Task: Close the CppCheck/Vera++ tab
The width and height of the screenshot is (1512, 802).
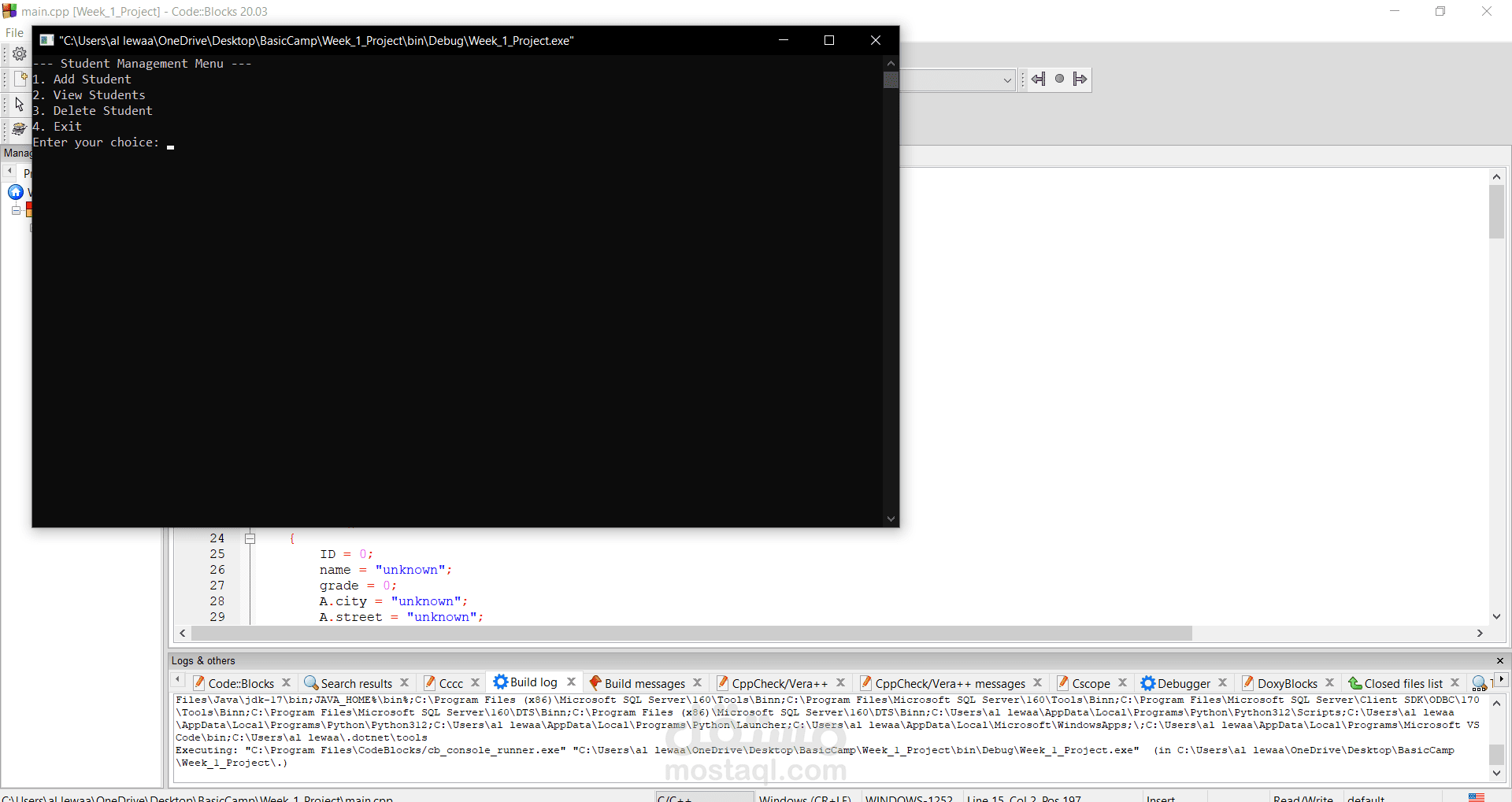Action: coord(841,683)
